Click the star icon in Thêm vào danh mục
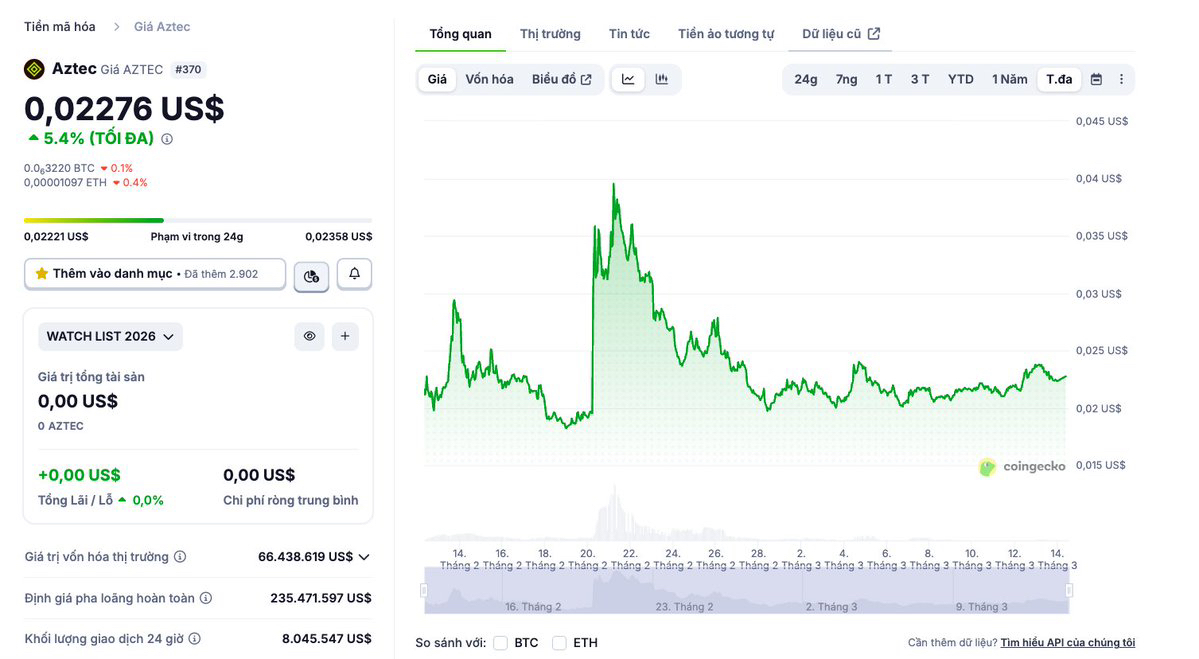 click(x=41, y=274)
